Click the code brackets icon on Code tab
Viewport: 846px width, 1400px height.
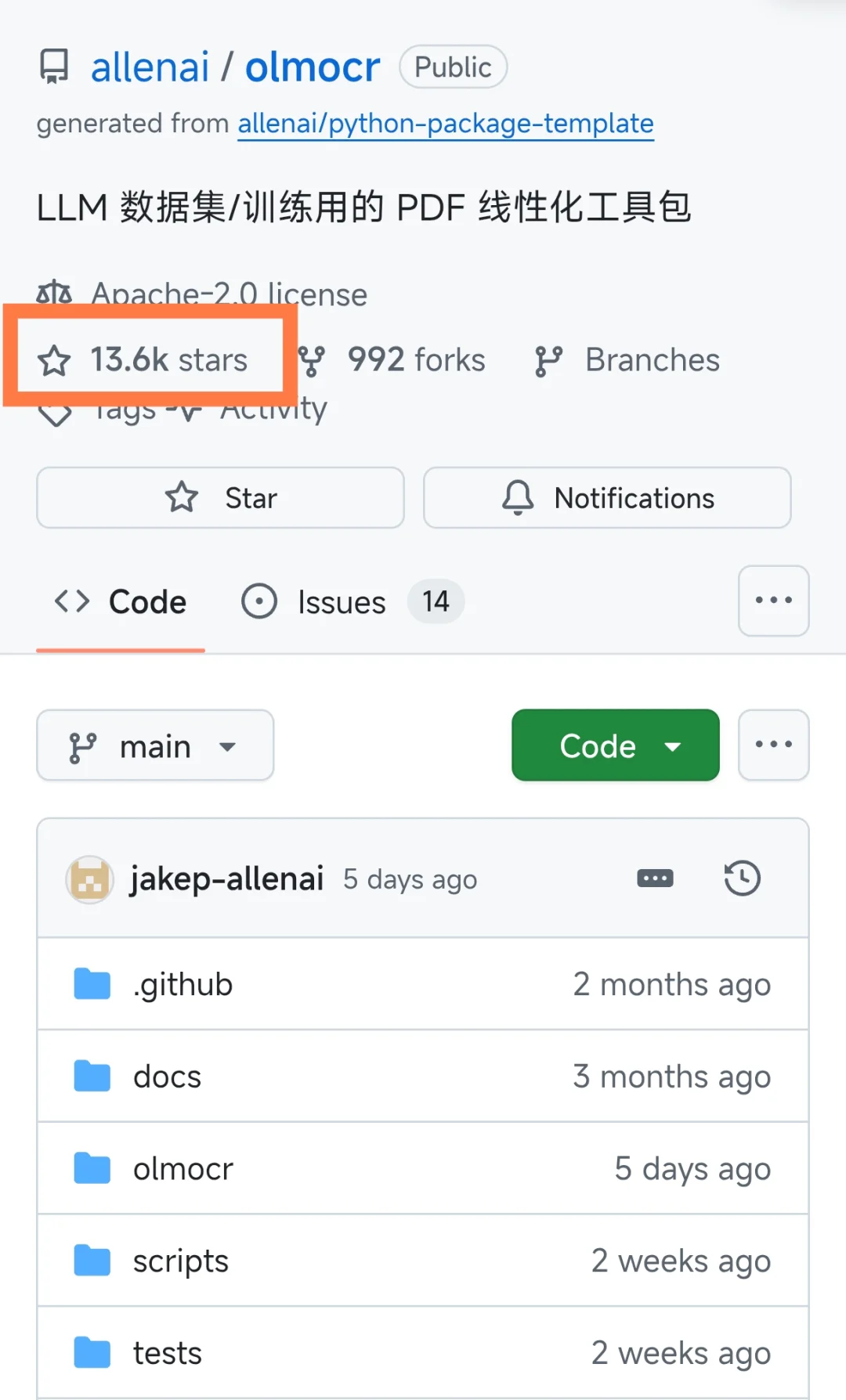(72, 601)
